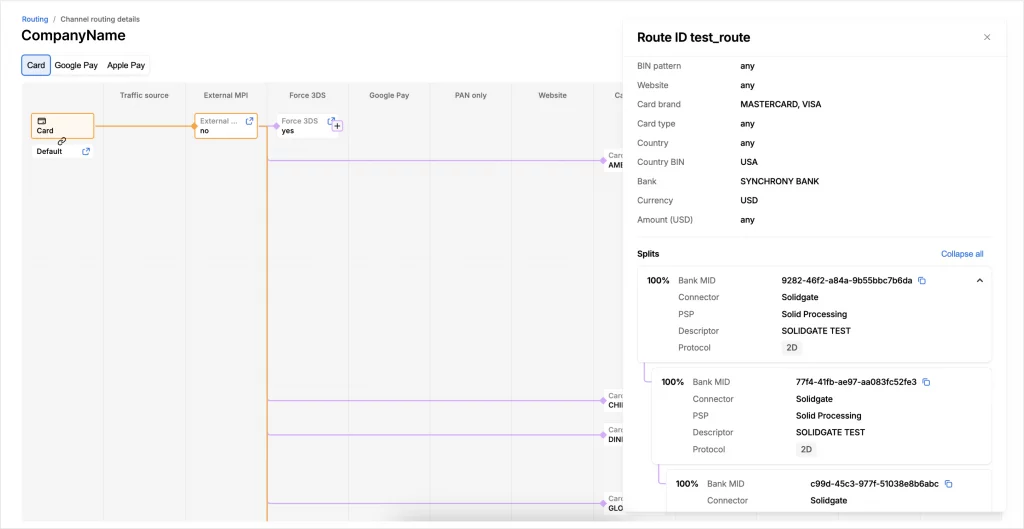Switch to the Card tab

pos(36,65)
